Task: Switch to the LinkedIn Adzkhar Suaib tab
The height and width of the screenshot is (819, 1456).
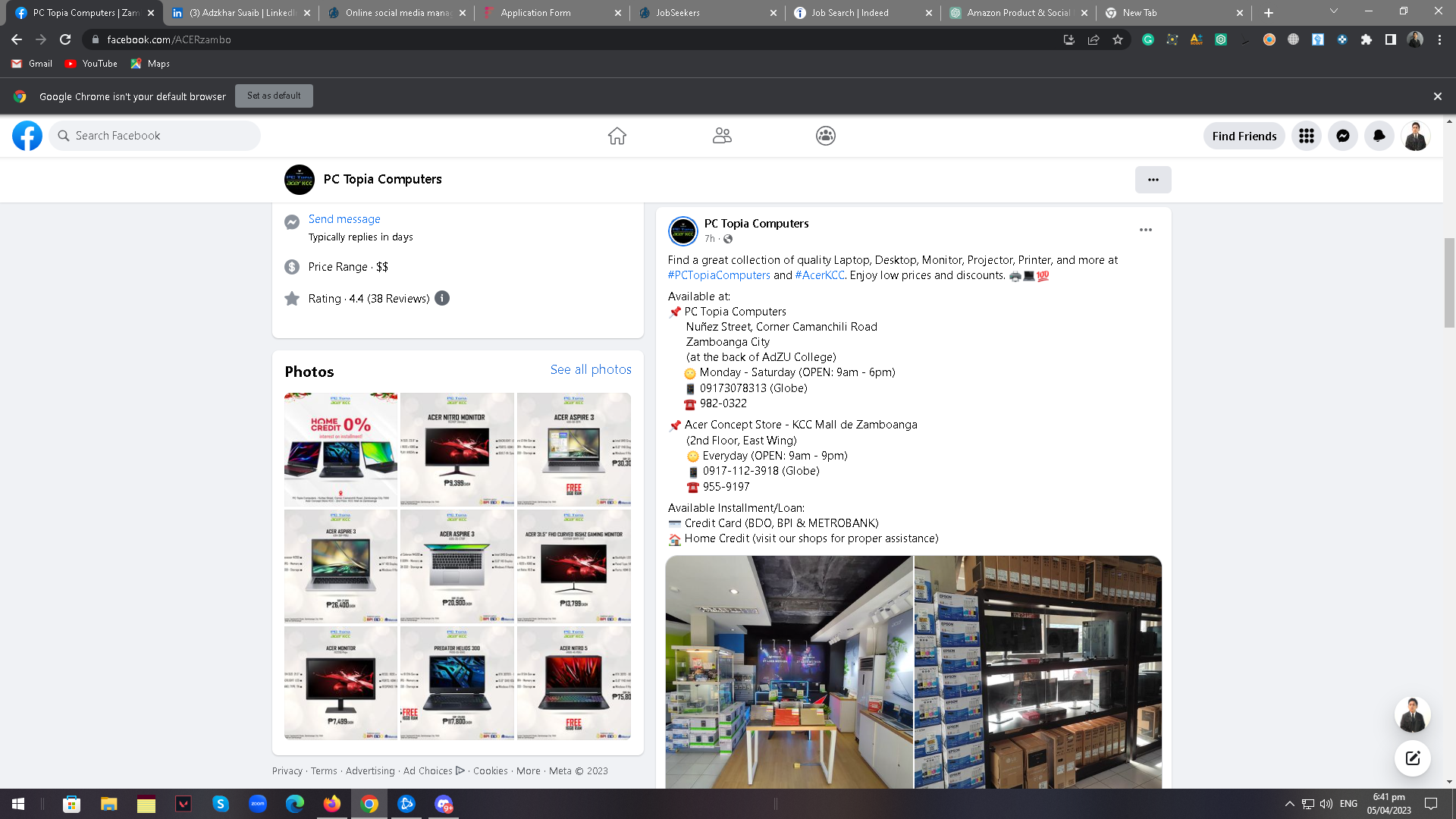Action: coord(240,13)
